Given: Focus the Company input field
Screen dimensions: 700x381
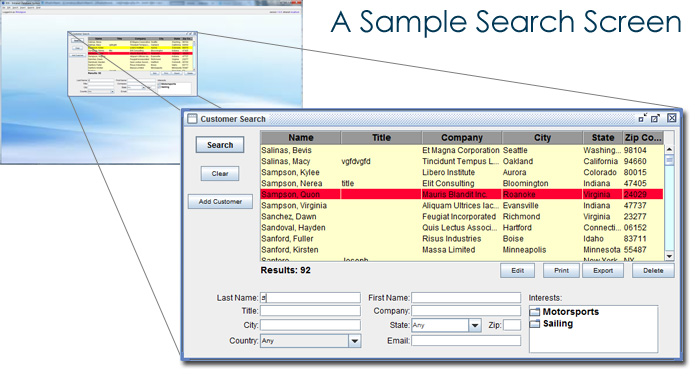Looking at the screenshot, I should [466, 311].
